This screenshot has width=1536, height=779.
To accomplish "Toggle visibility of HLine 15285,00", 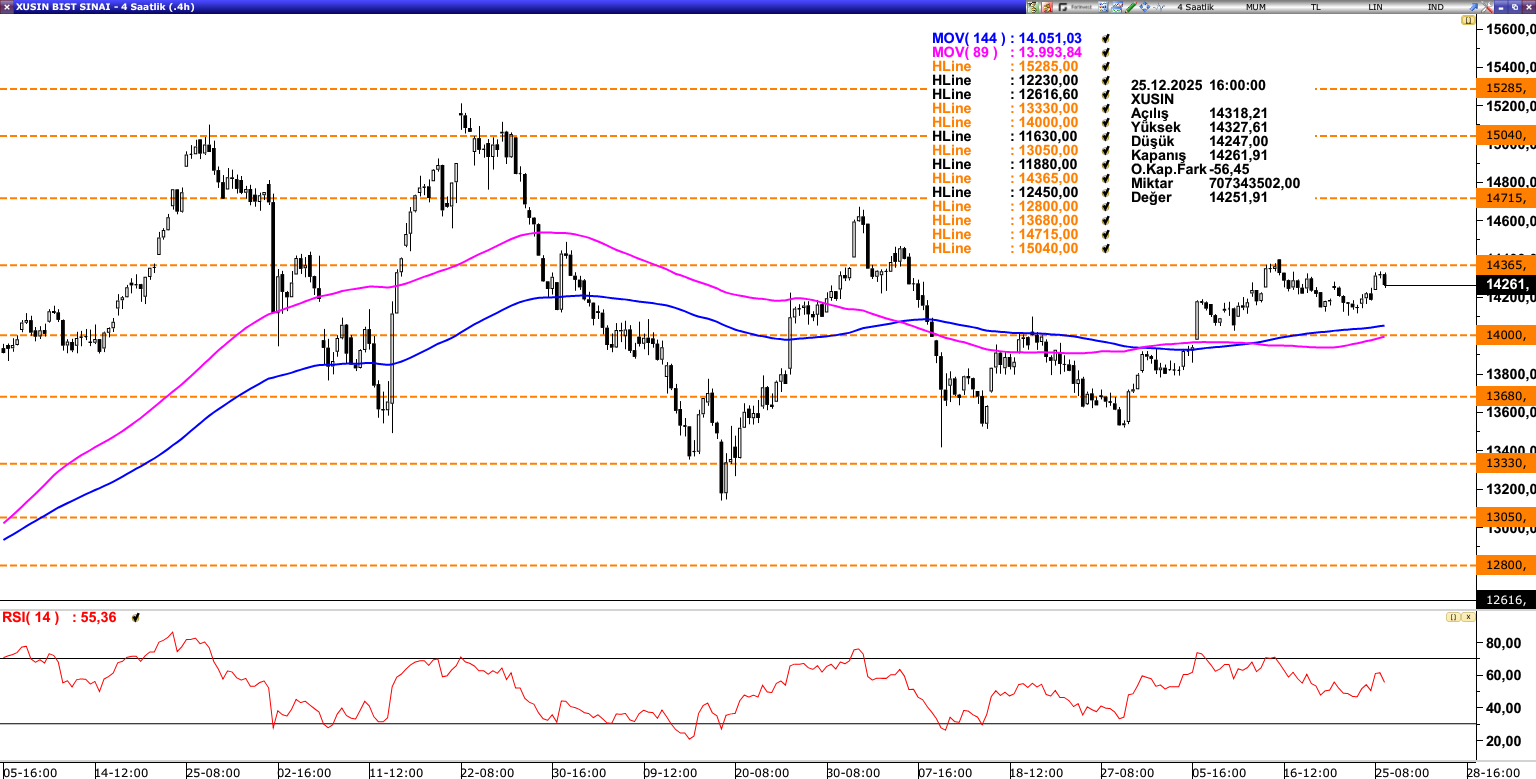I will (1106, 66).
